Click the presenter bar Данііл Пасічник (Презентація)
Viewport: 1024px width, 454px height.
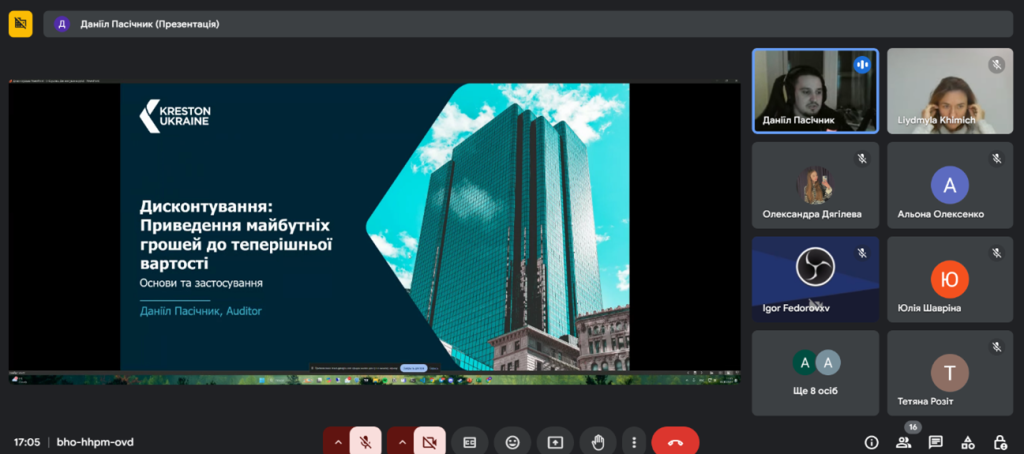pos(528,24)
